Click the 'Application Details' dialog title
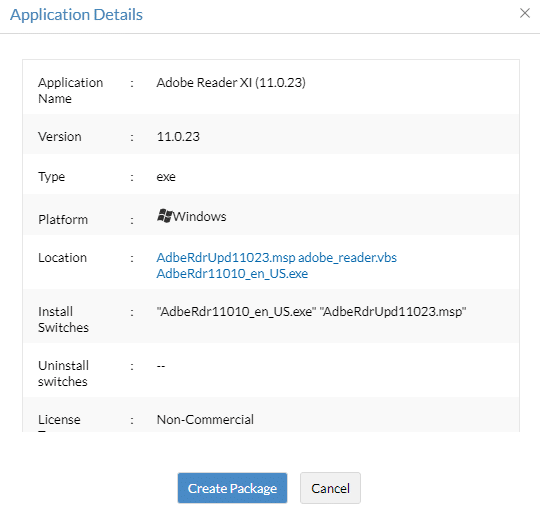 pos(76,14)
